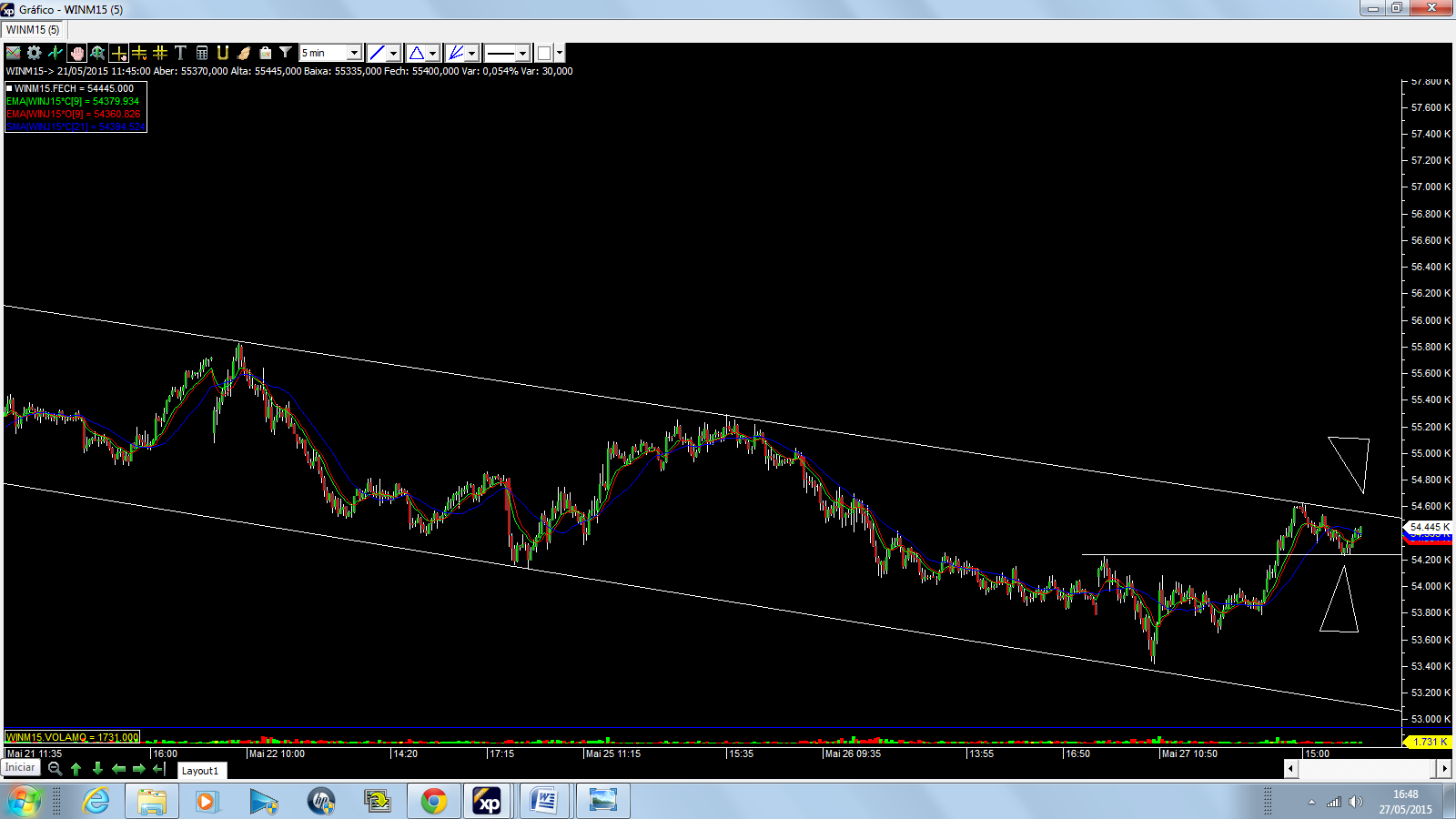Viewport: 1456px width, 819px height.
Task: Click horizontal scrollbar right arrow
Action: click(1444, 769)
